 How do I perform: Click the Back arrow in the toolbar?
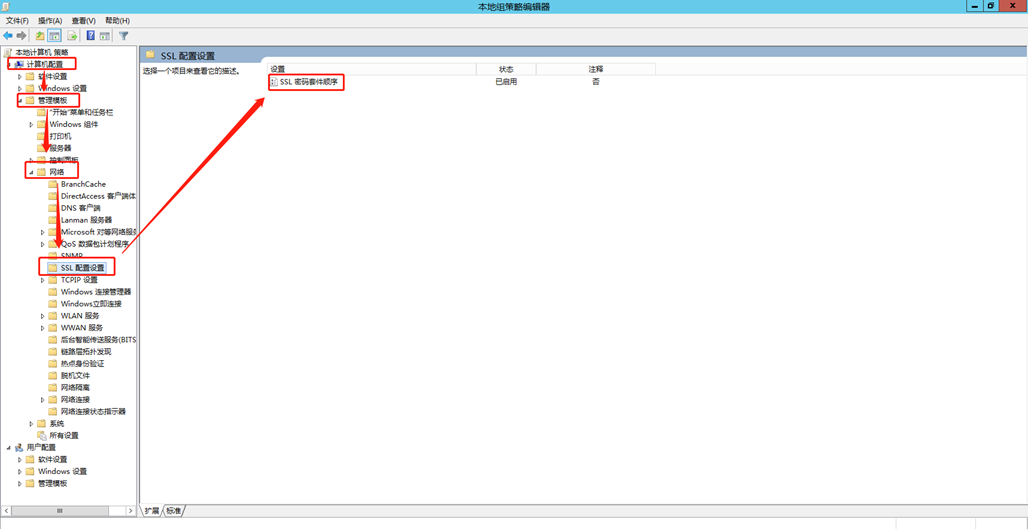[x=8, y=35]
